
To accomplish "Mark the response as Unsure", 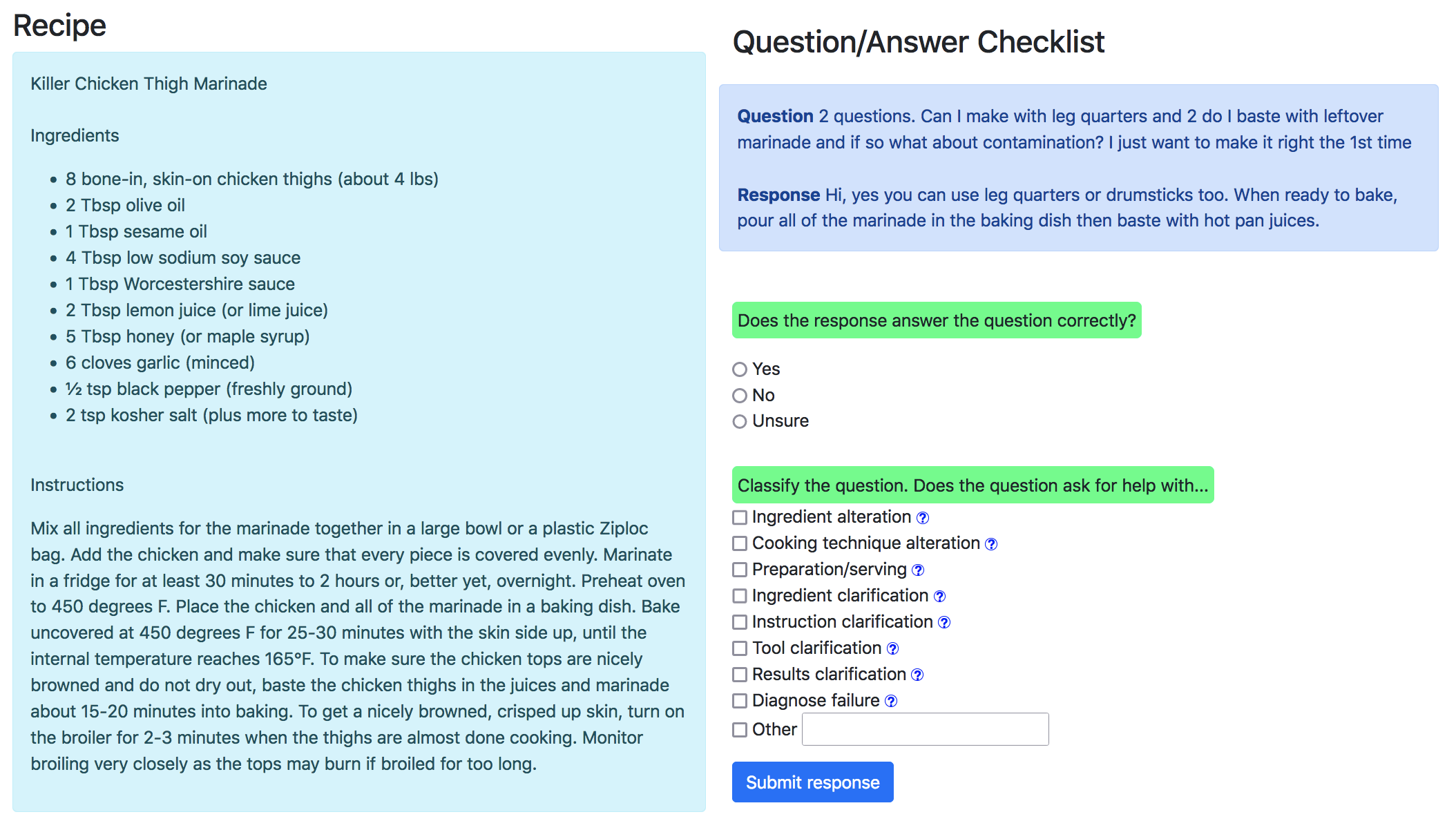I will pyautogui.click(x=740, y=421).
